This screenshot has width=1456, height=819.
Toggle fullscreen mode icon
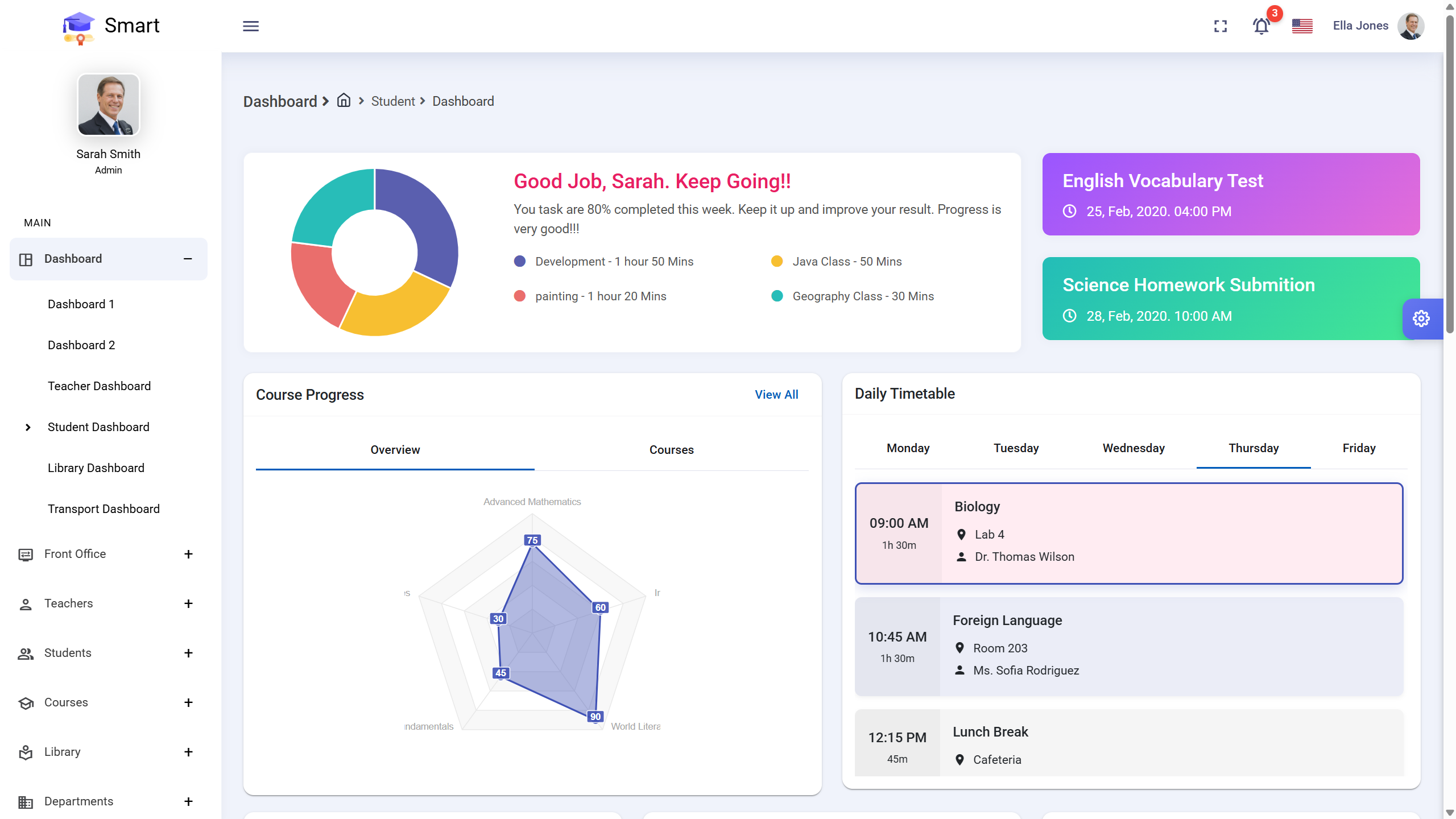[x=1221, y=26]
